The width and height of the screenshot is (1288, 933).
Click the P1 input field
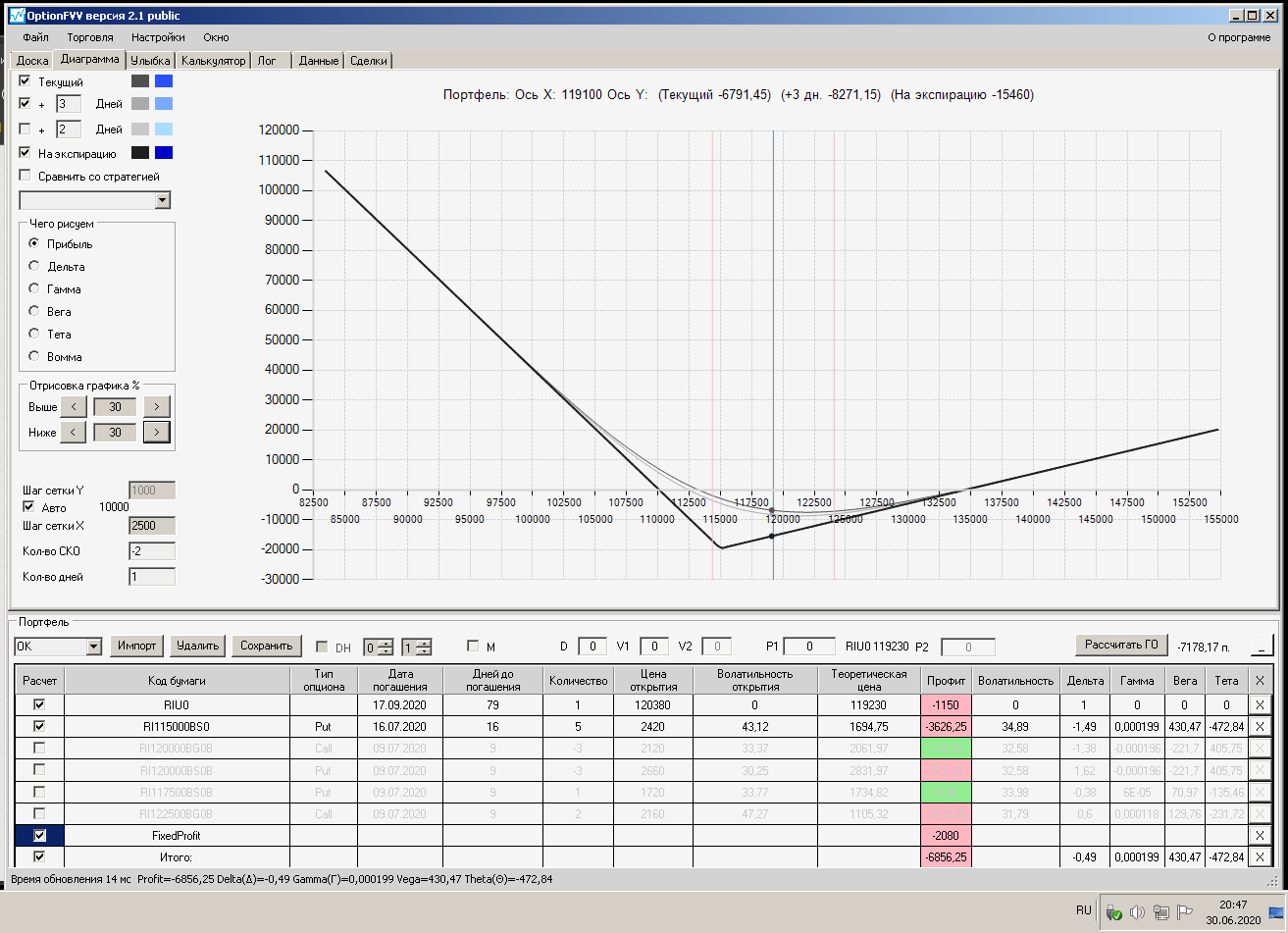[809, 647]
